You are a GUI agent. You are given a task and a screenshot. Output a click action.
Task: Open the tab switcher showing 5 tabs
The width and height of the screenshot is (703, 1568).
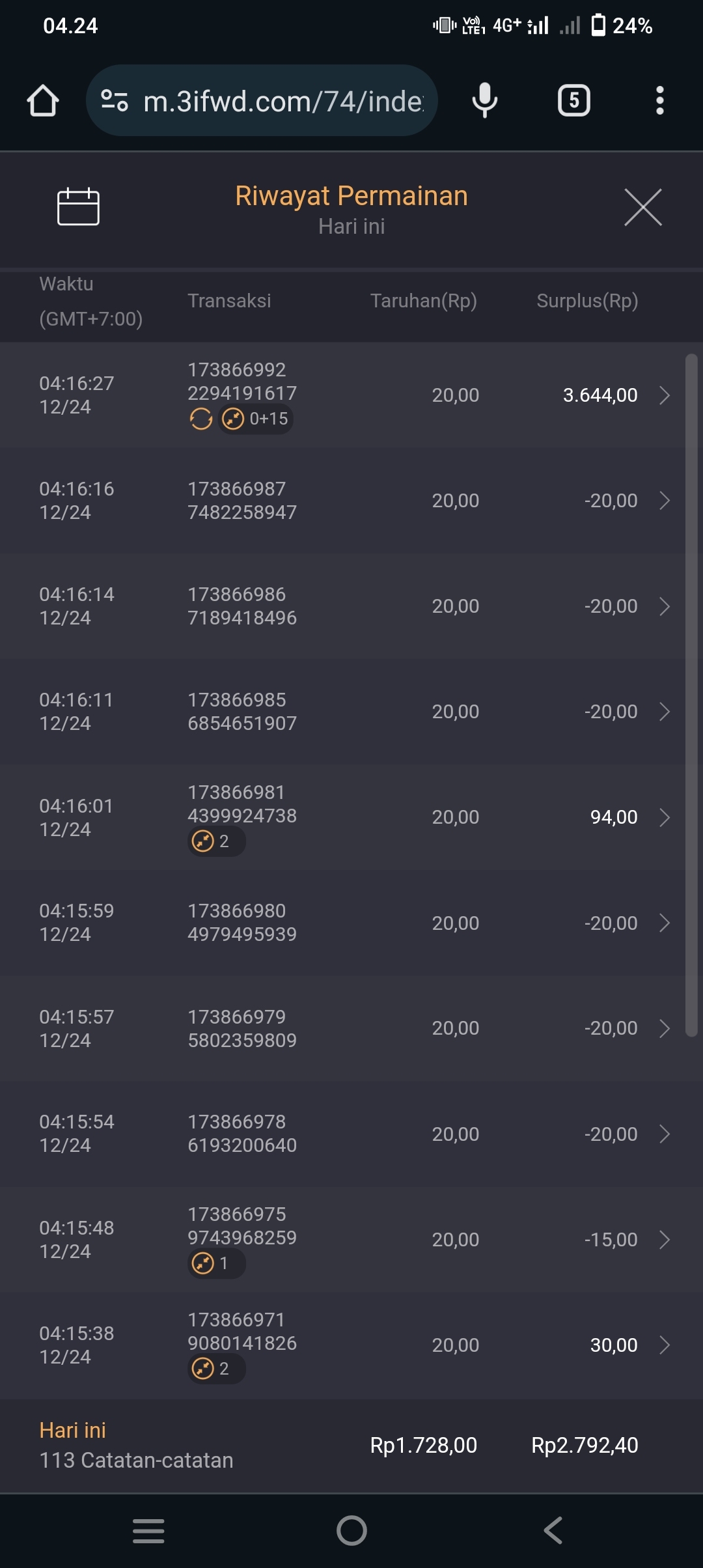[x=573, y=101]
